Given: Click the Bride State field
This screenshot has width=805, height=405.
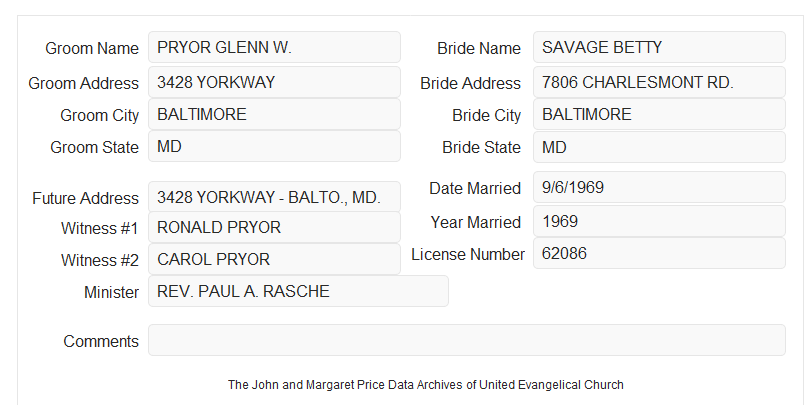Looking at the screenshot, I should click(x=659, y=147).
